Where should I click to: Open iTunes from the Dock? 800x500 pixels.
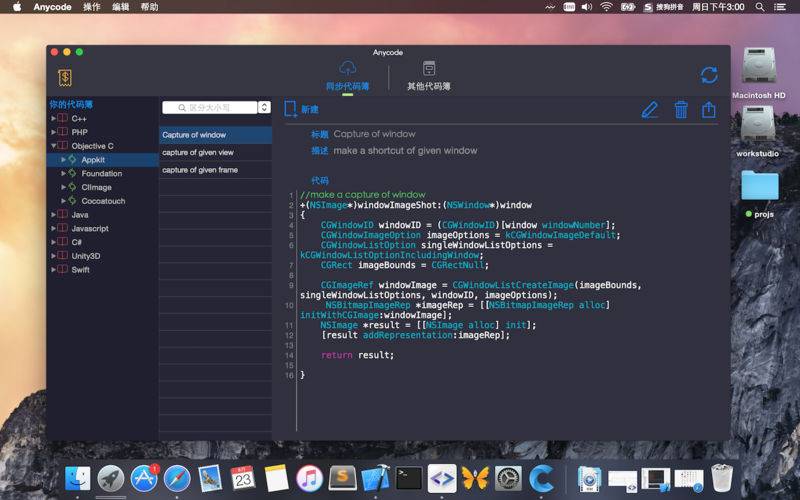coord(309,479)
